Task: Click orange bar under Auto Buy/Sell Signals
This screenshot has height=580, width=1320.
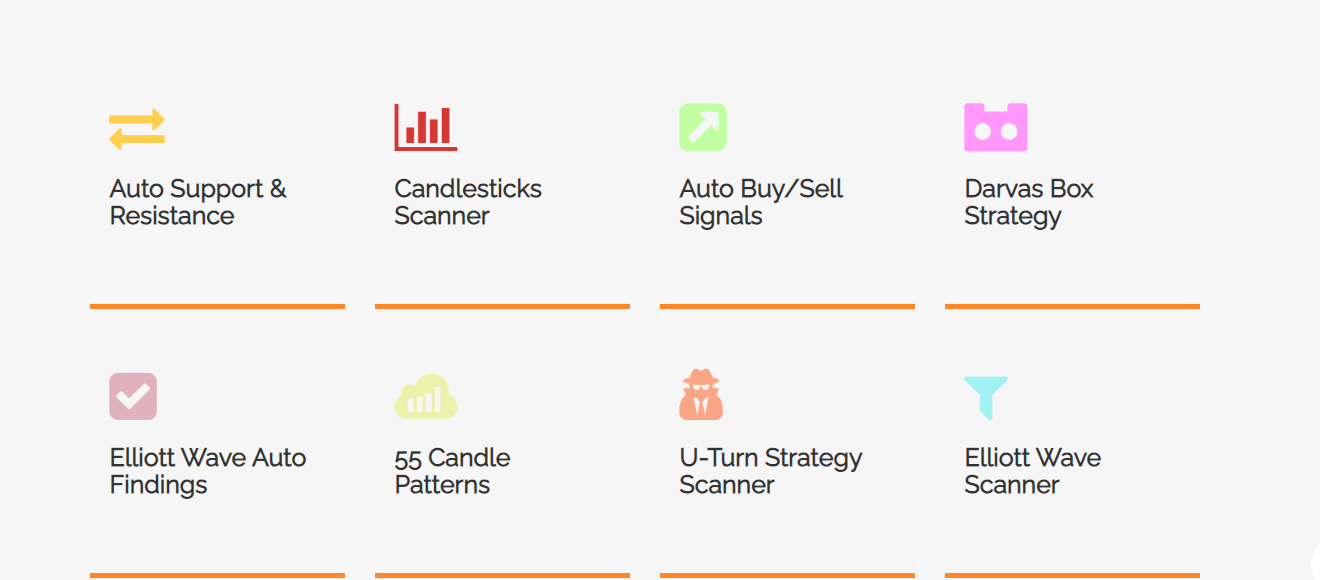Action: pos(787,306)
